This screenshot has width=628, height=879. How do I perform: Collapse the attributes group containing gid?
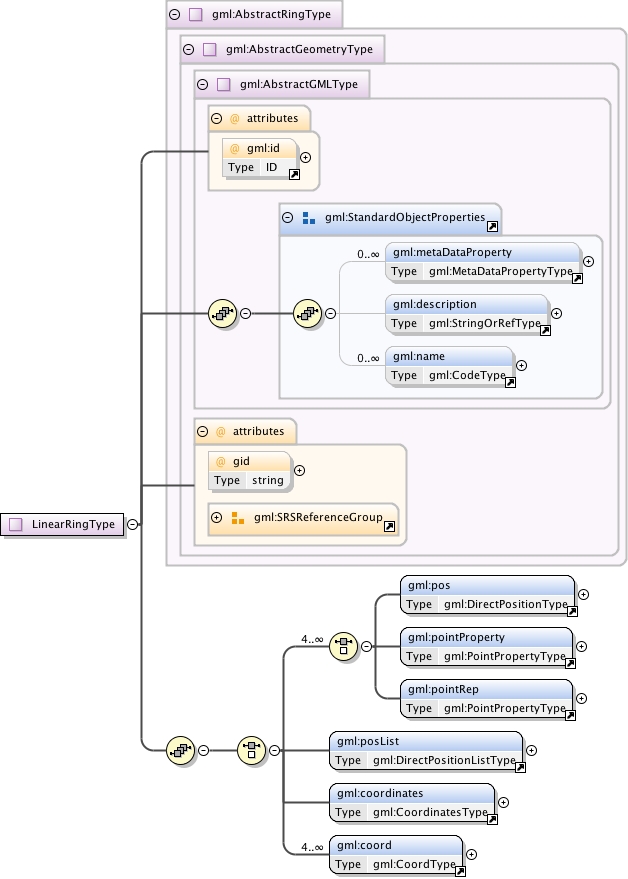click(203, 432)
